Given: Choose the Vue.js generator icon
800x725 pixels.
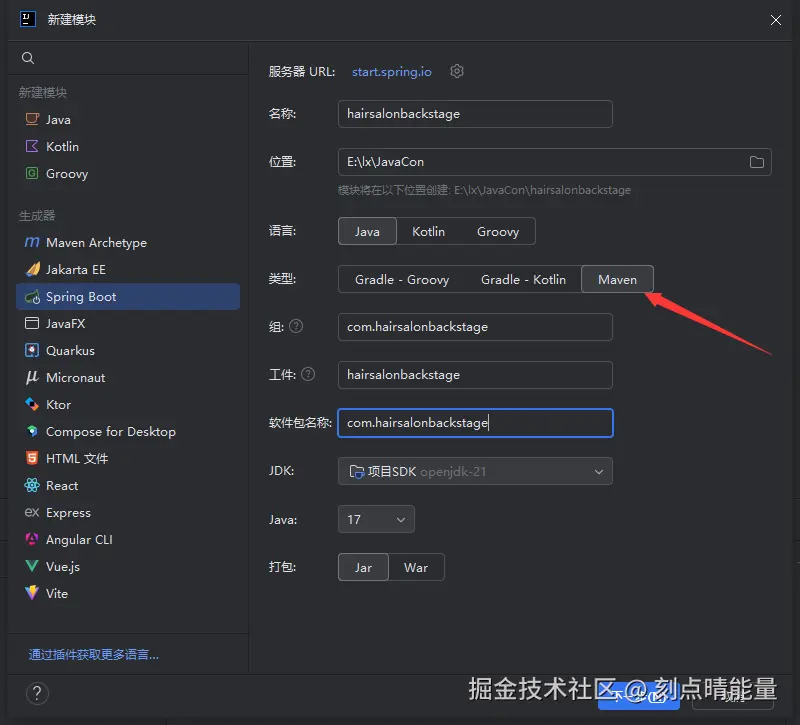Looking at the screenshot, I should pyautogui.click(x=32, y=566).
